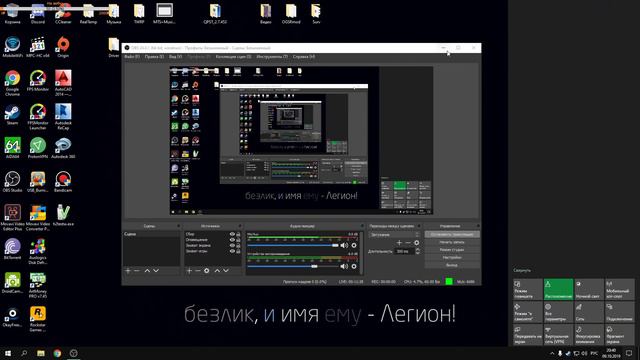Turn off the Расположение quick action tile

(x=558, y=289)
